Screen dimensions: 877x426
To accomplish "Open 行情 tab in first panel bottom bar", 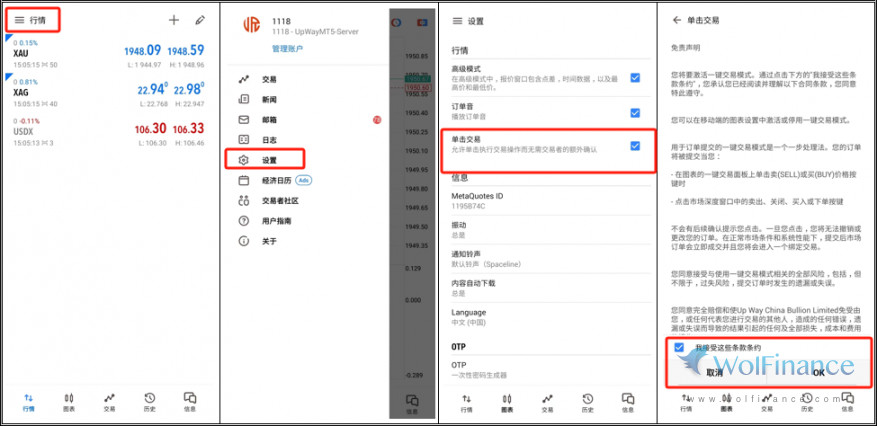I will tap(29, 401).
